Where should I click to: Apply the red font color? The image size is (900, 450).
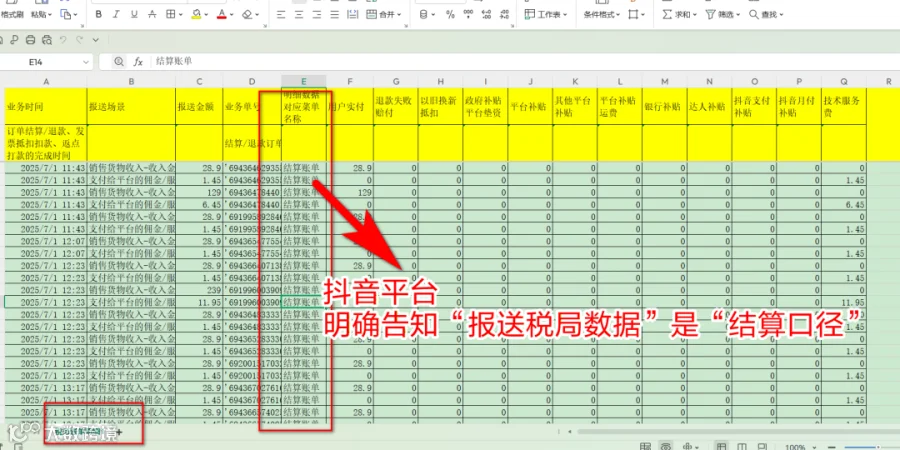point(222,14)
